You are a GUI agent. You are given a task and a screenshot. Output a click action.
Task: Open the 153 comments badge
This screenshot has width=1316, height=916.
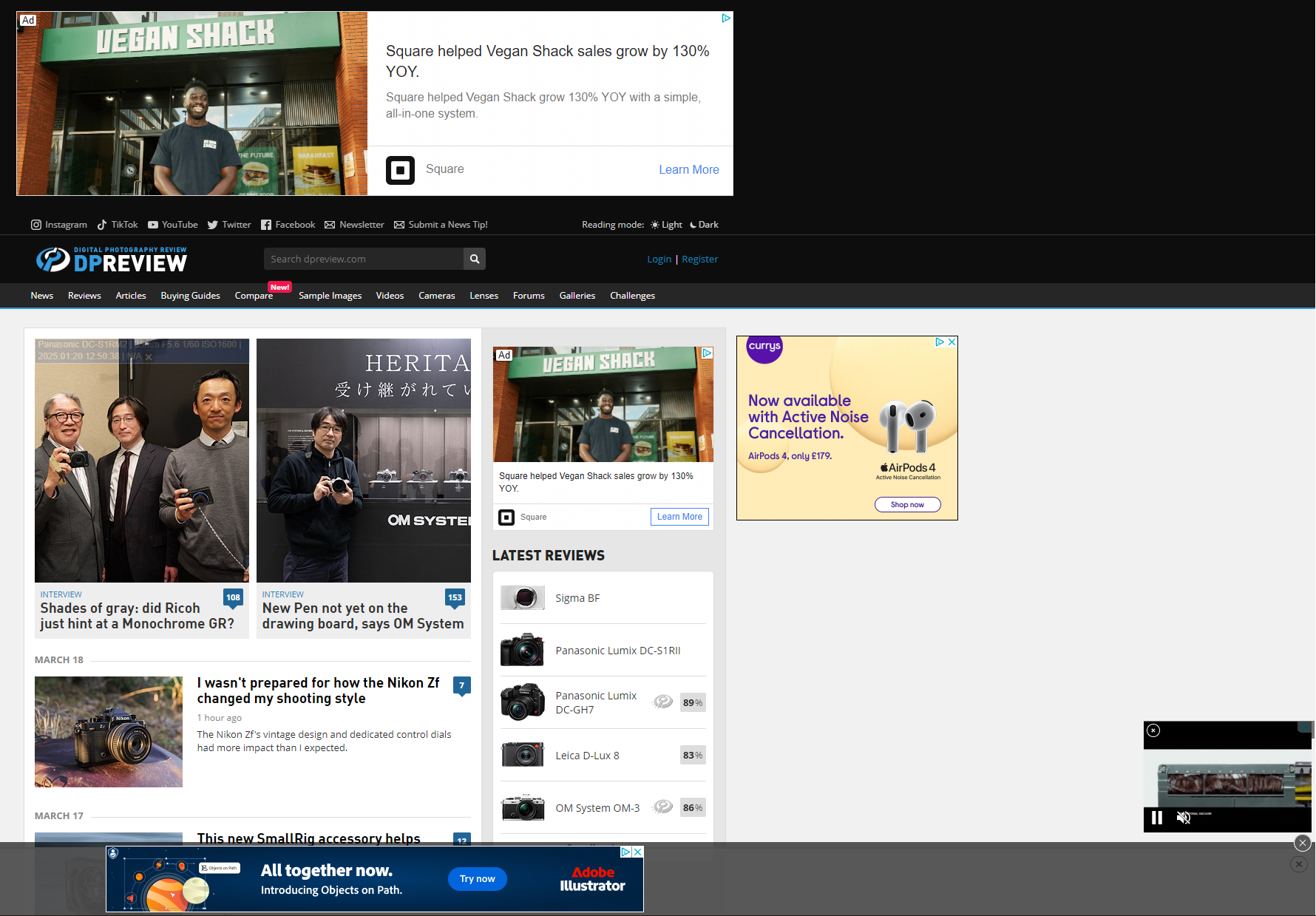tap(455, 597)
